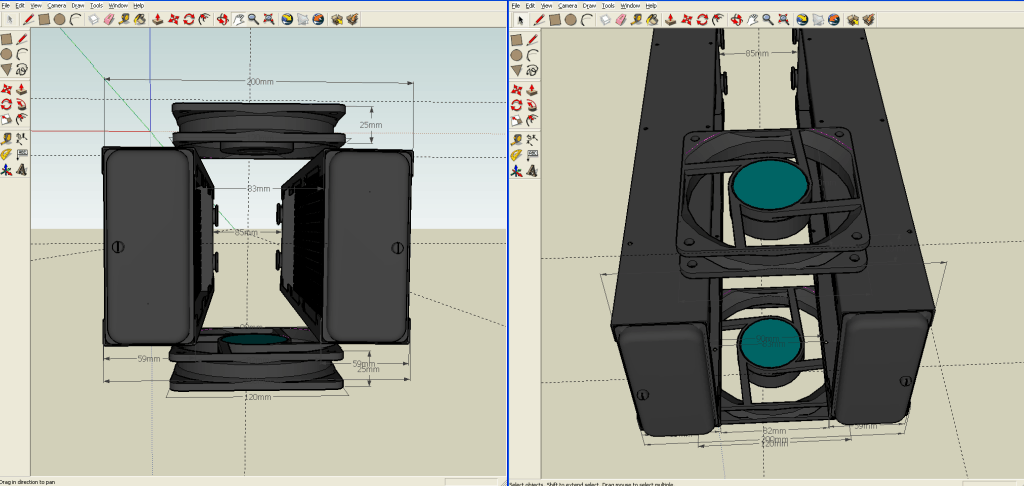This screenshot has height=486, width=1024.
Task: Open the Window menu in right window
Action: coord(630,6)
